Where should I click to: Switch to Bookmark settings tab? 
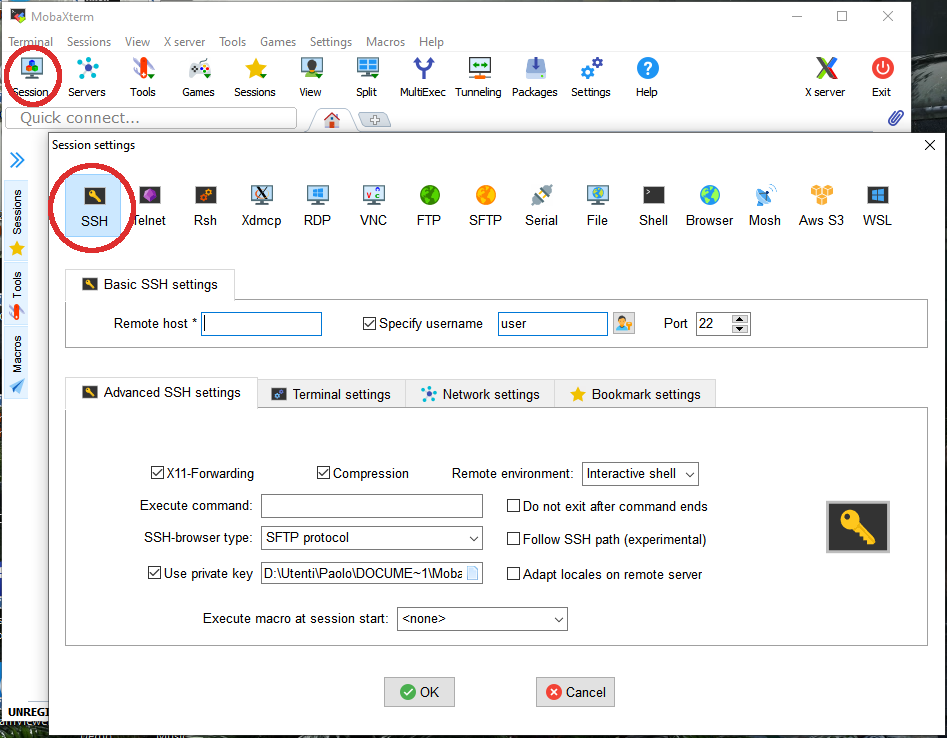[635, 394]
